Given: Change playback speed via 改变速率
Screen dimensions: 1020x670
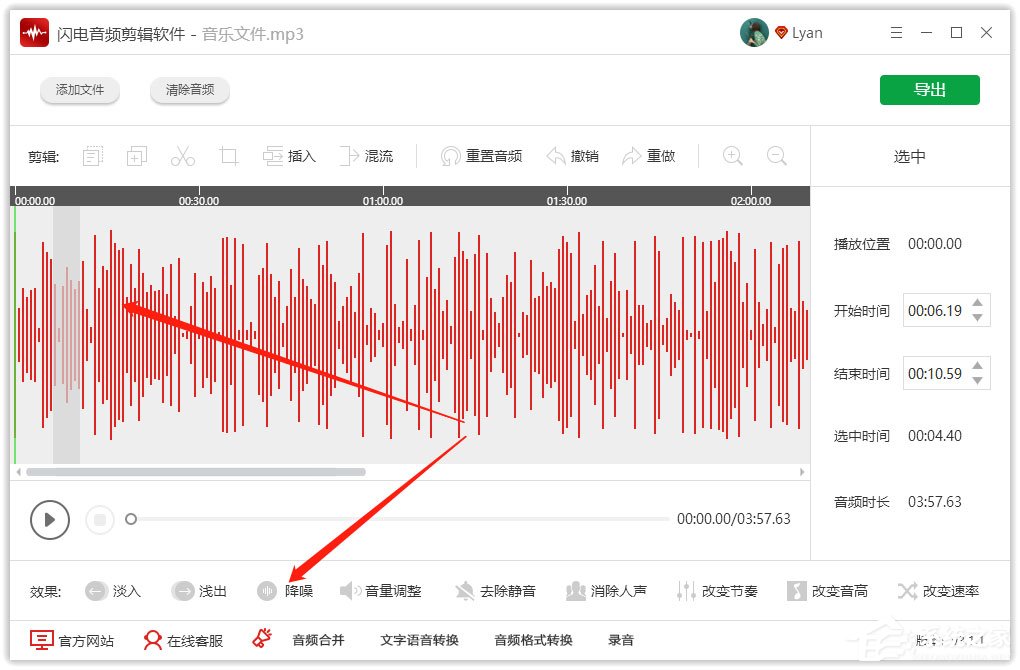Looking at the screenshot, I should click(x=938, y=590).
